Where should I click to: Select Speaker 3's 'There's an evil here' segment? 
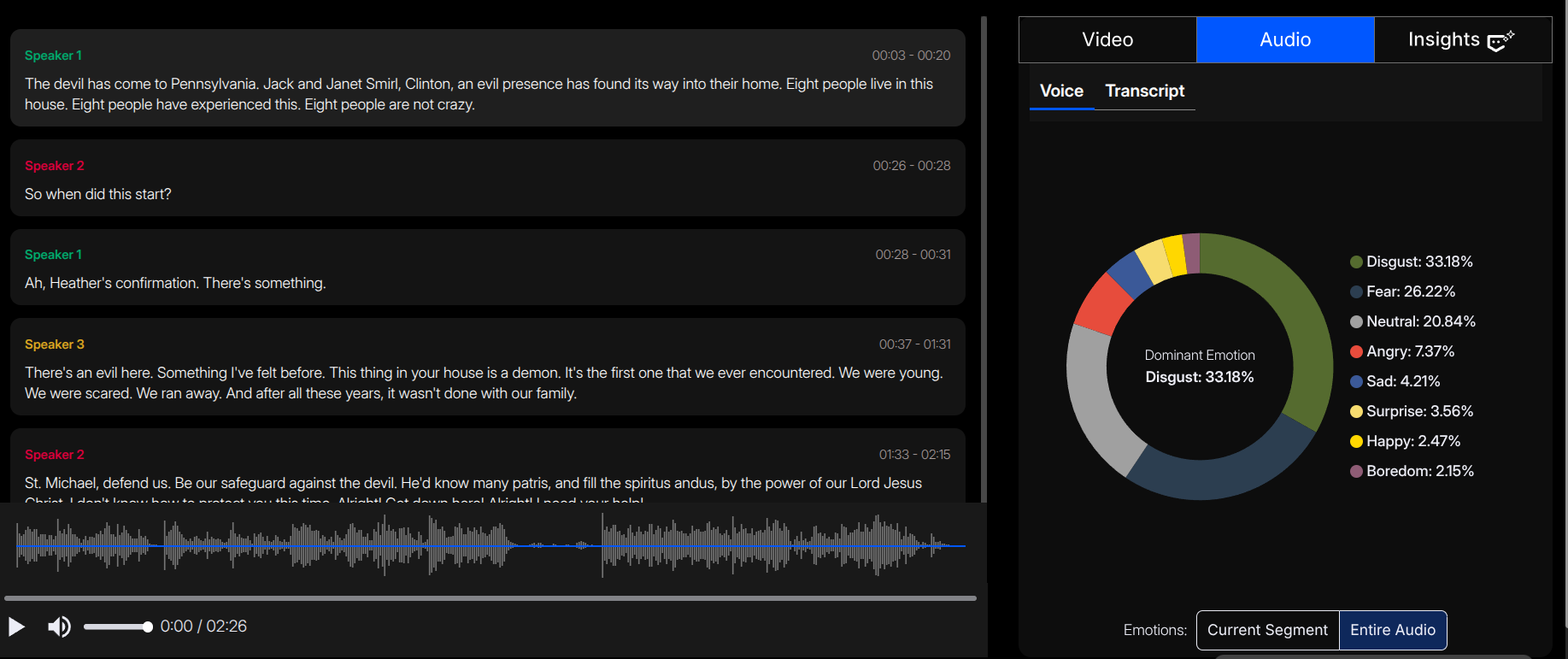pyautogui.click(x=487, y=367)
